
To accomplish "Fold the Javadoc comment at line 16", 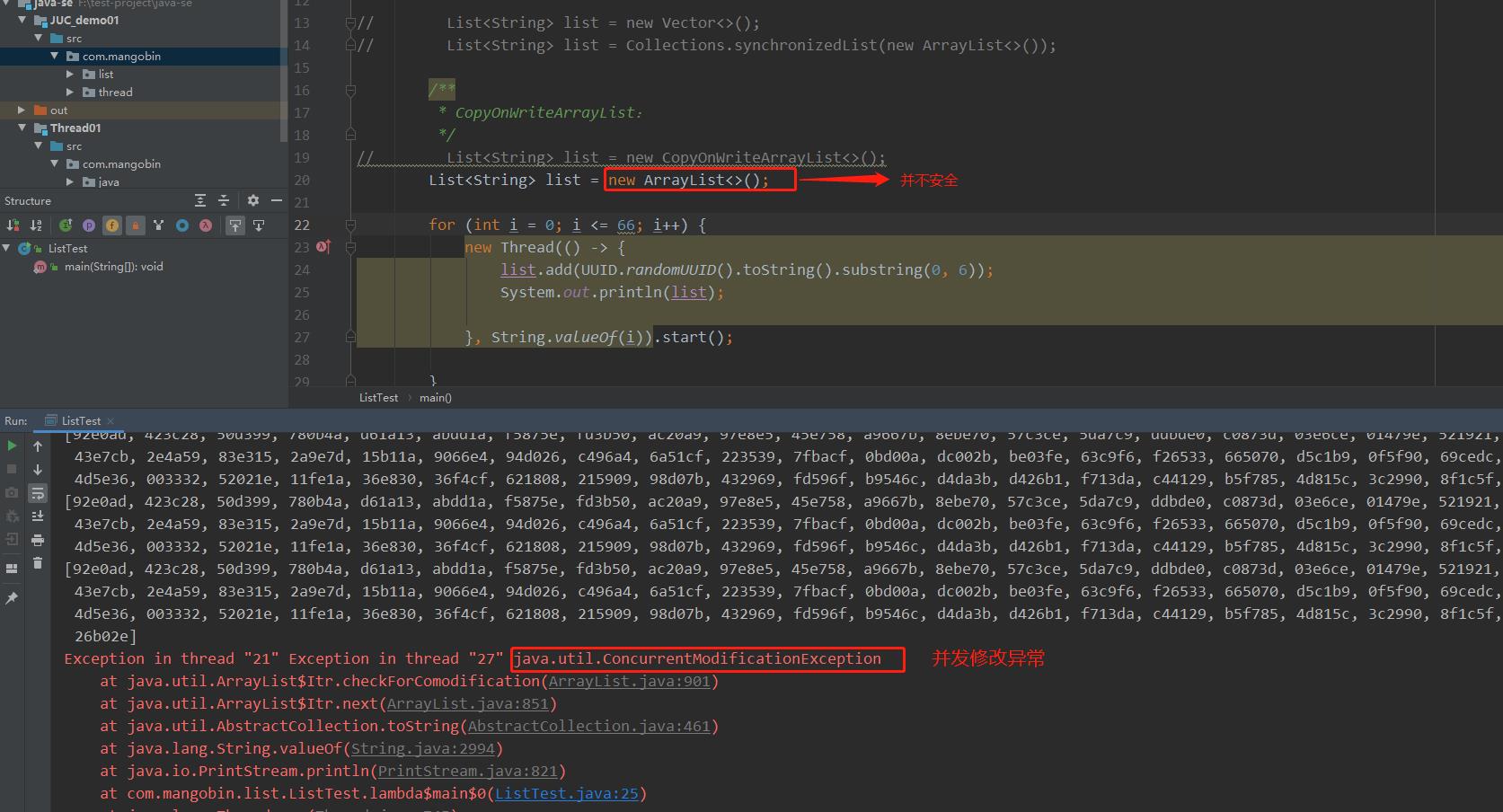I will [x=351, y=90].
